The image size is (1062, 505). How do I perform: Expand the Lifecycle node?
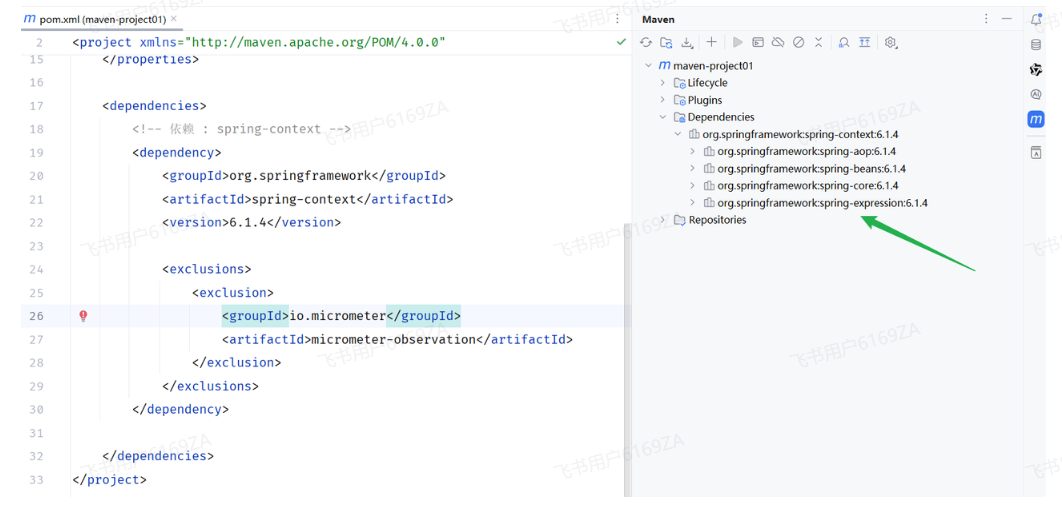[662, 83]
